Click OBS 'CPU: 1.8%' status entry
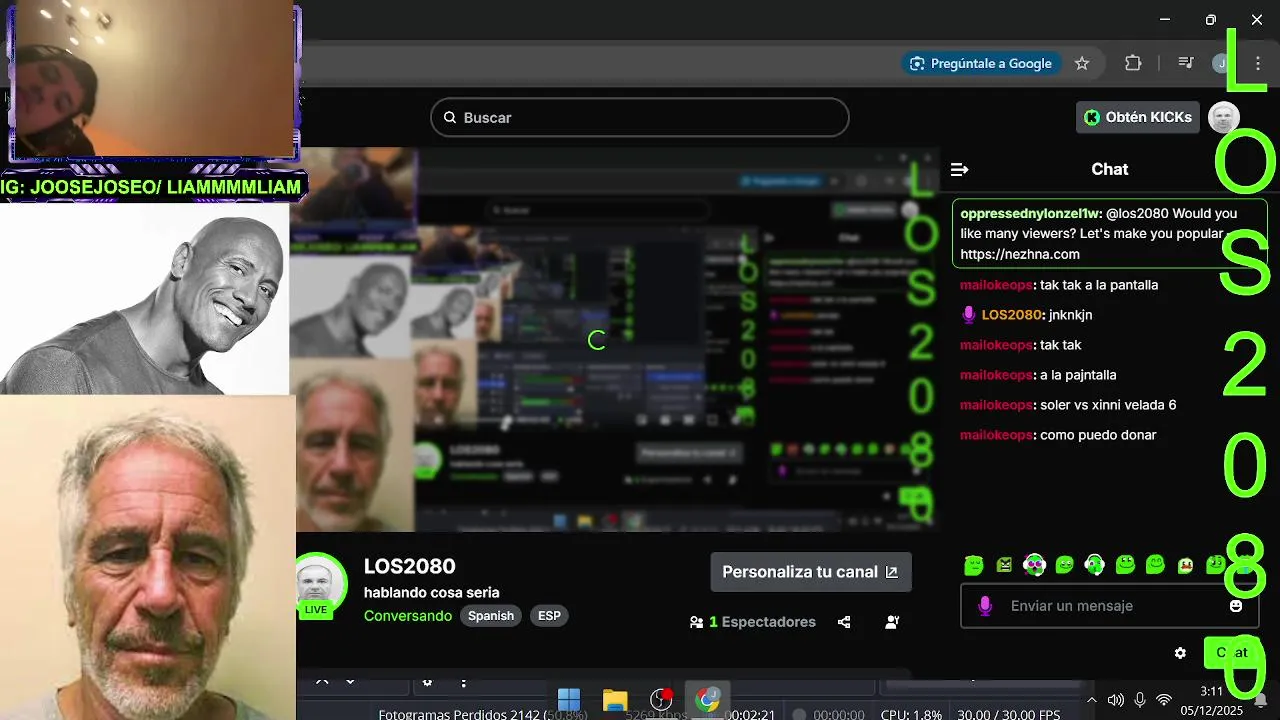Screen dimensions: 1280x720 click(911, 714)
